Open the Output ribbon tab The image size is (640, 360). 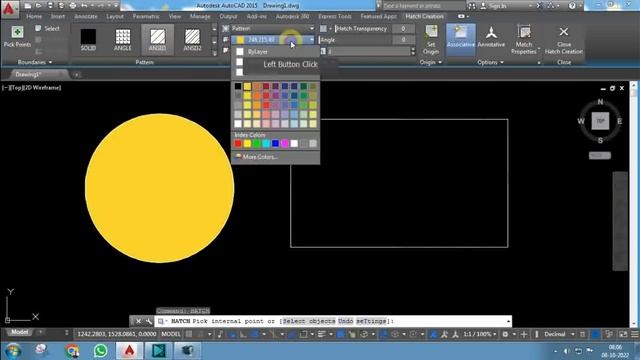pos(228,16)
